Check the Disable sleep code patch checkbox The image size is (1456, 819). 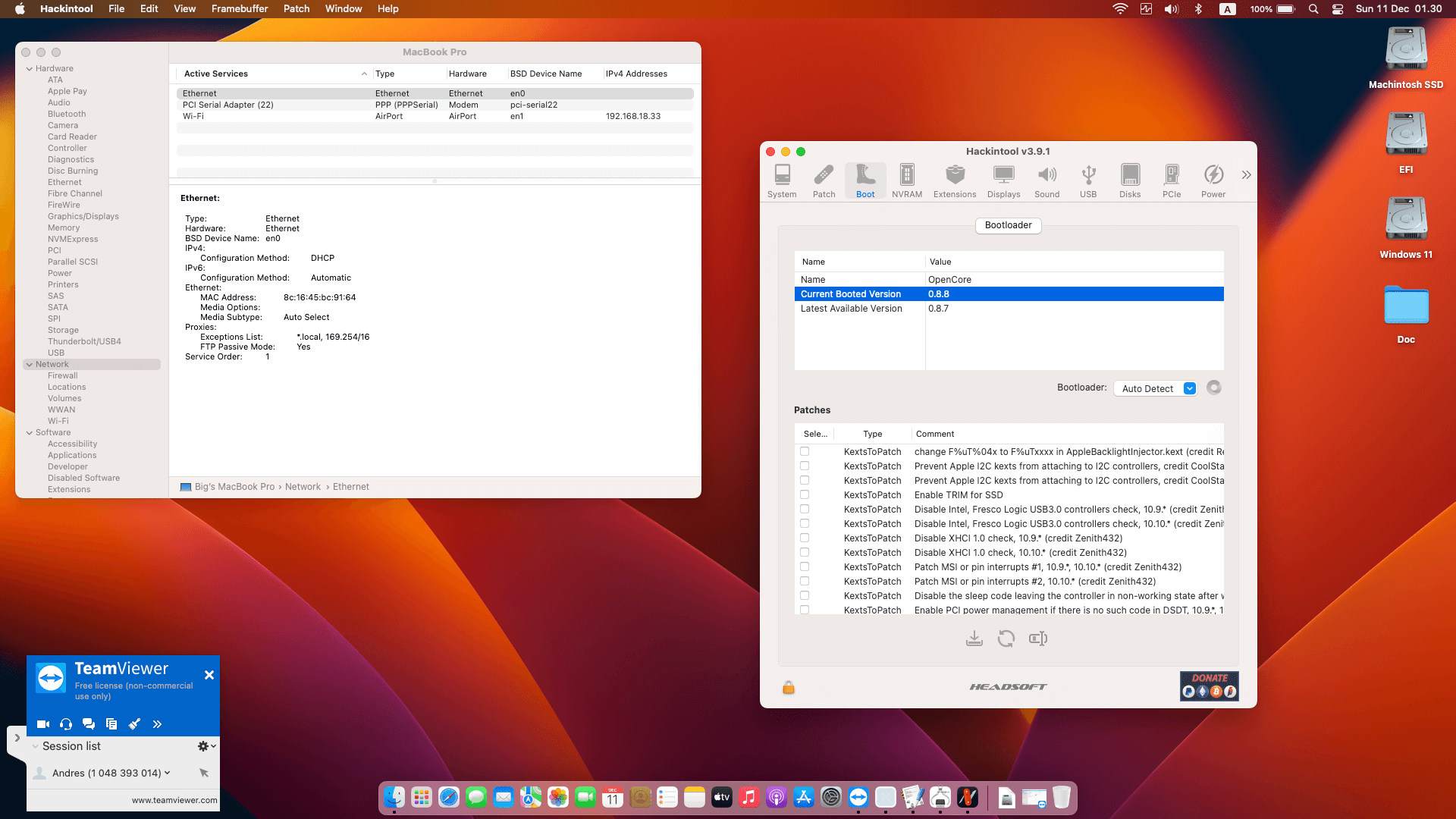point(805,595)
